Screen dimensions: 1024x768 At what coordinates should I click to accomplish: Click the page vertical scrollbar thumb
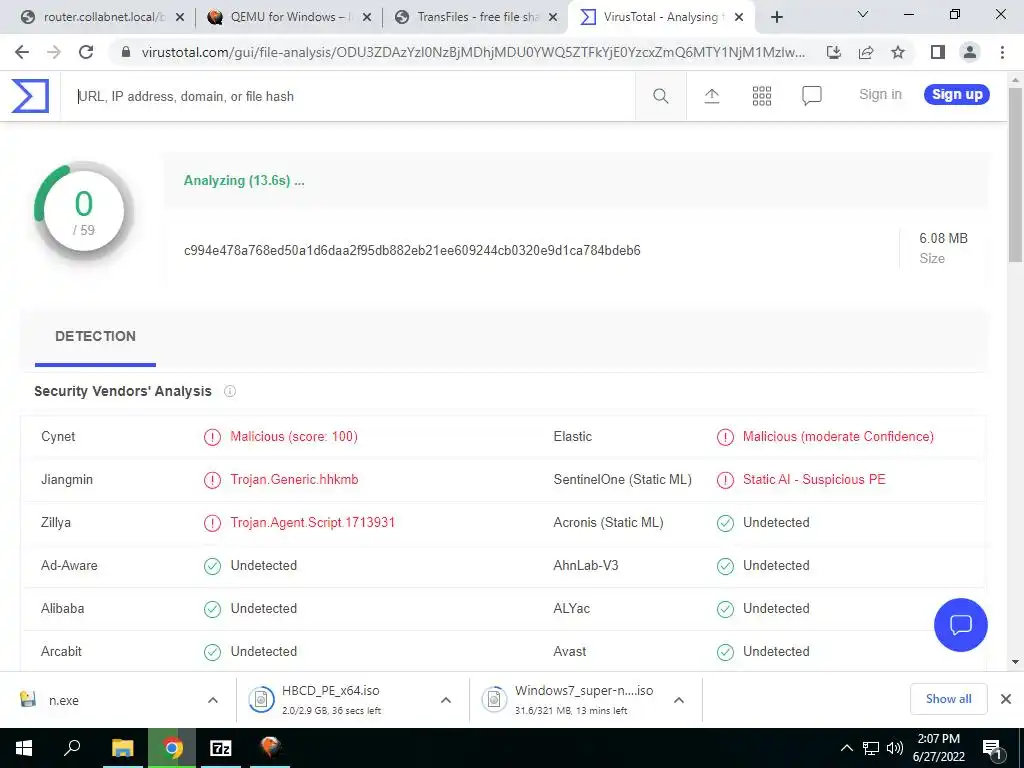coord(1016,175)
